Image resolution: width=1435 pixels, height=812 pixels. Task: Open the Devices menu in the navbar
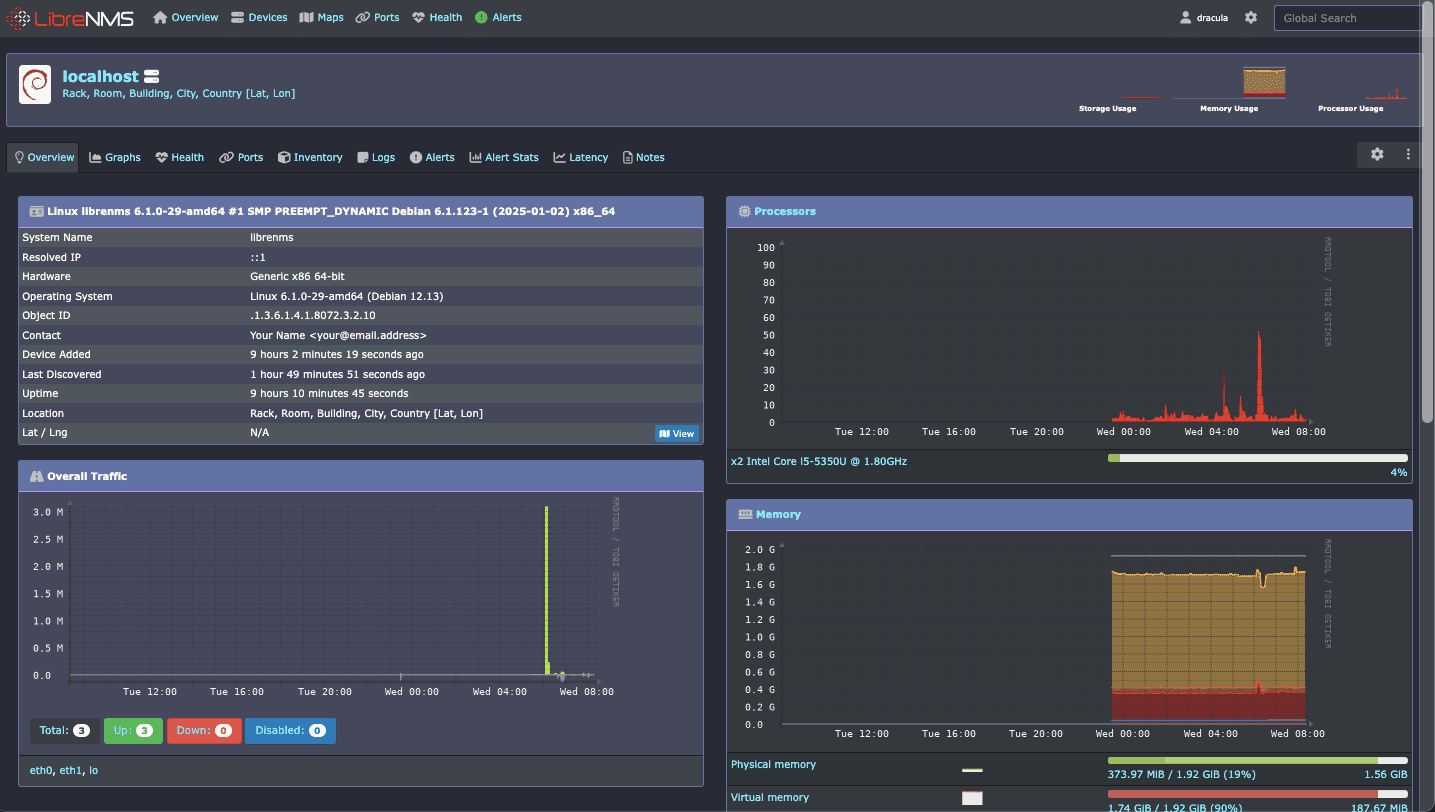[259, 17]
